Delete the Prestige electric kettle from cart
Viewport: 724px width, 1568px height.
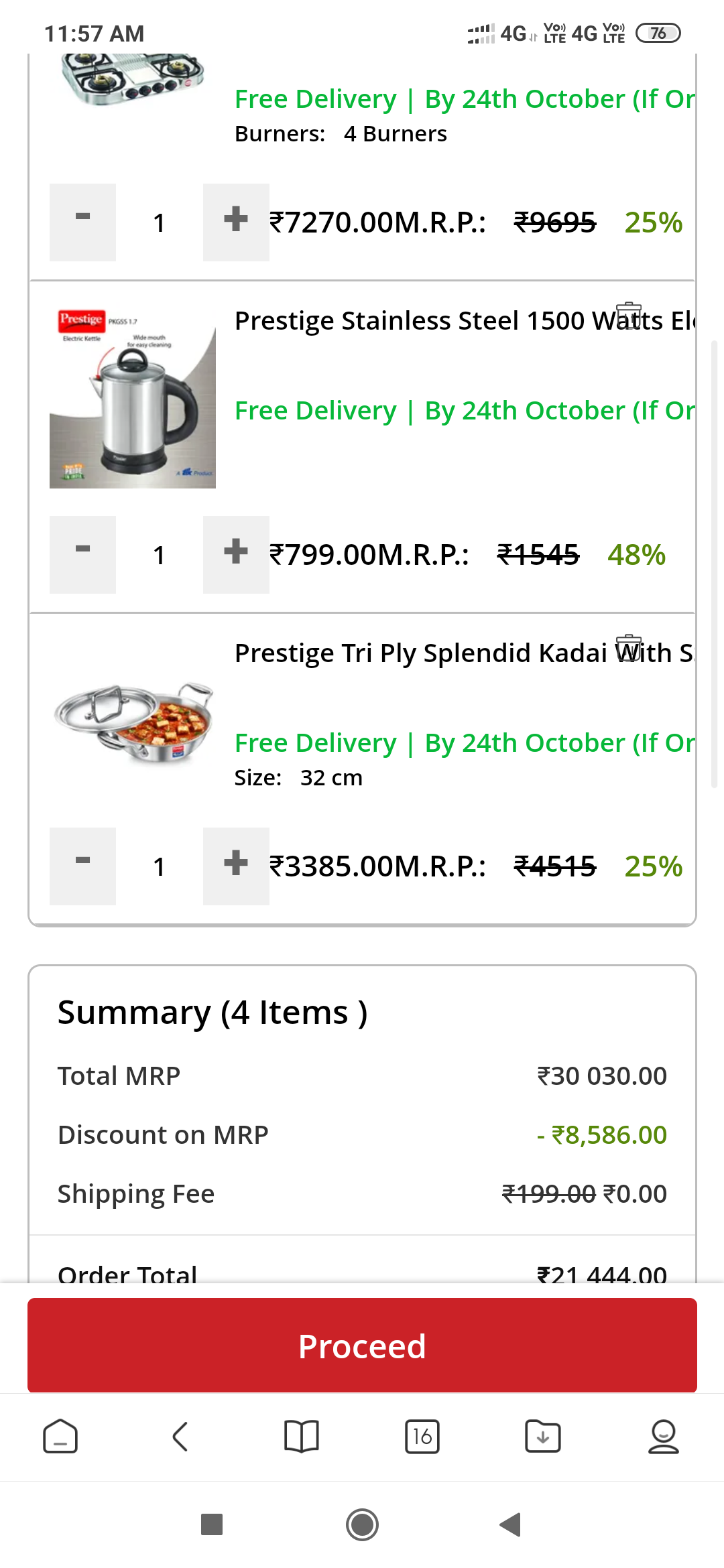[629, 316]
